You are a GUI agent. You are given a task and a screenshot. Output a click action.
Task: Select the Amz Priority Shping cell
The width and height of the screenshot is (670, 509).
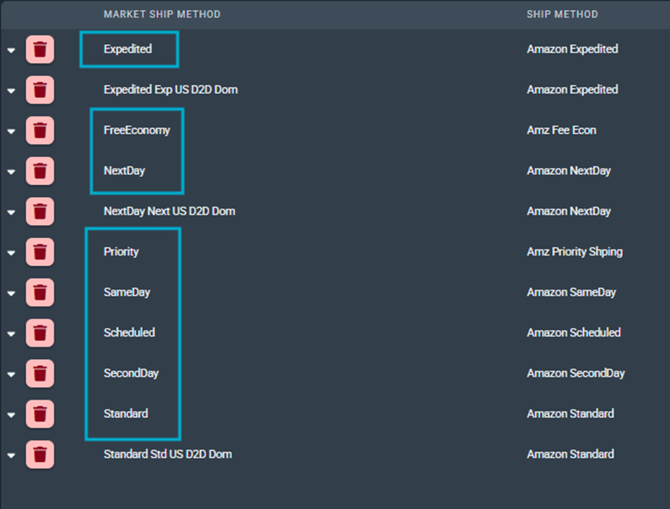[x=574, y=252]
